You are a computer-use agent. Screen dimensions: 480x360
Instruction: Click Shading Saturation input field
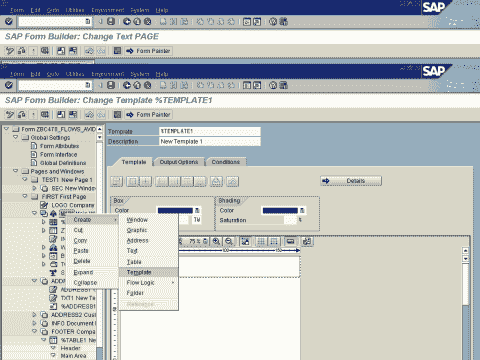[290, 220]
